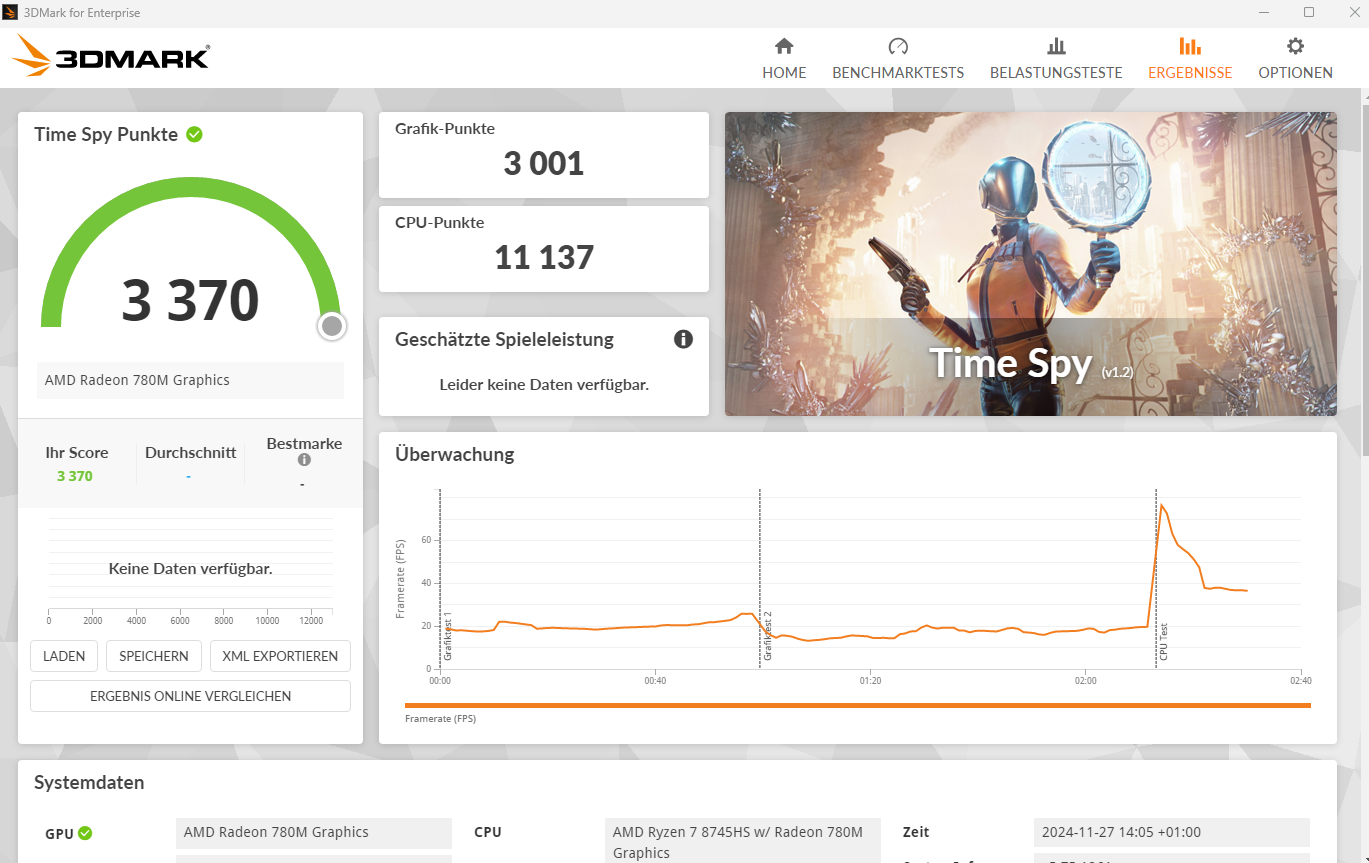The width and height of the screenshot is (1369, 863).
Task: Minimize the 3DMark window
Action: [x=1265, y=13]
